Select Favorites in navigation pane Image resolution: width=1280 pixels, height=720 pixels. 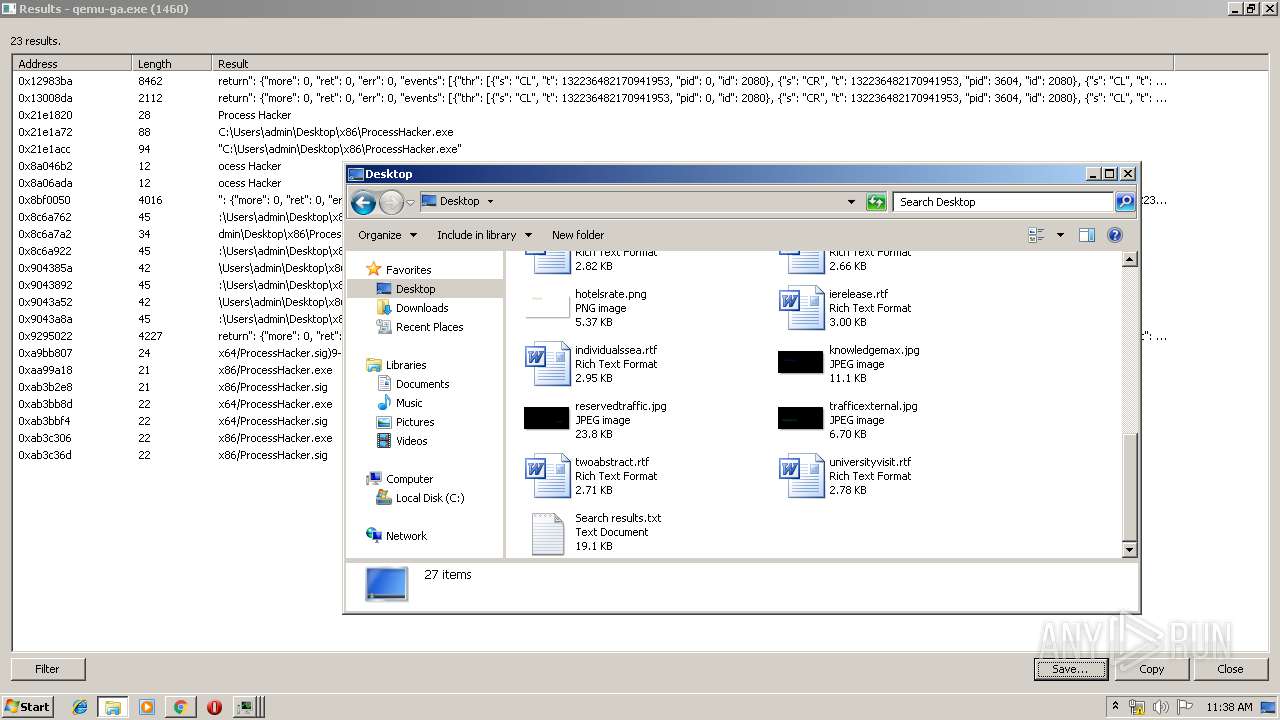408,270
